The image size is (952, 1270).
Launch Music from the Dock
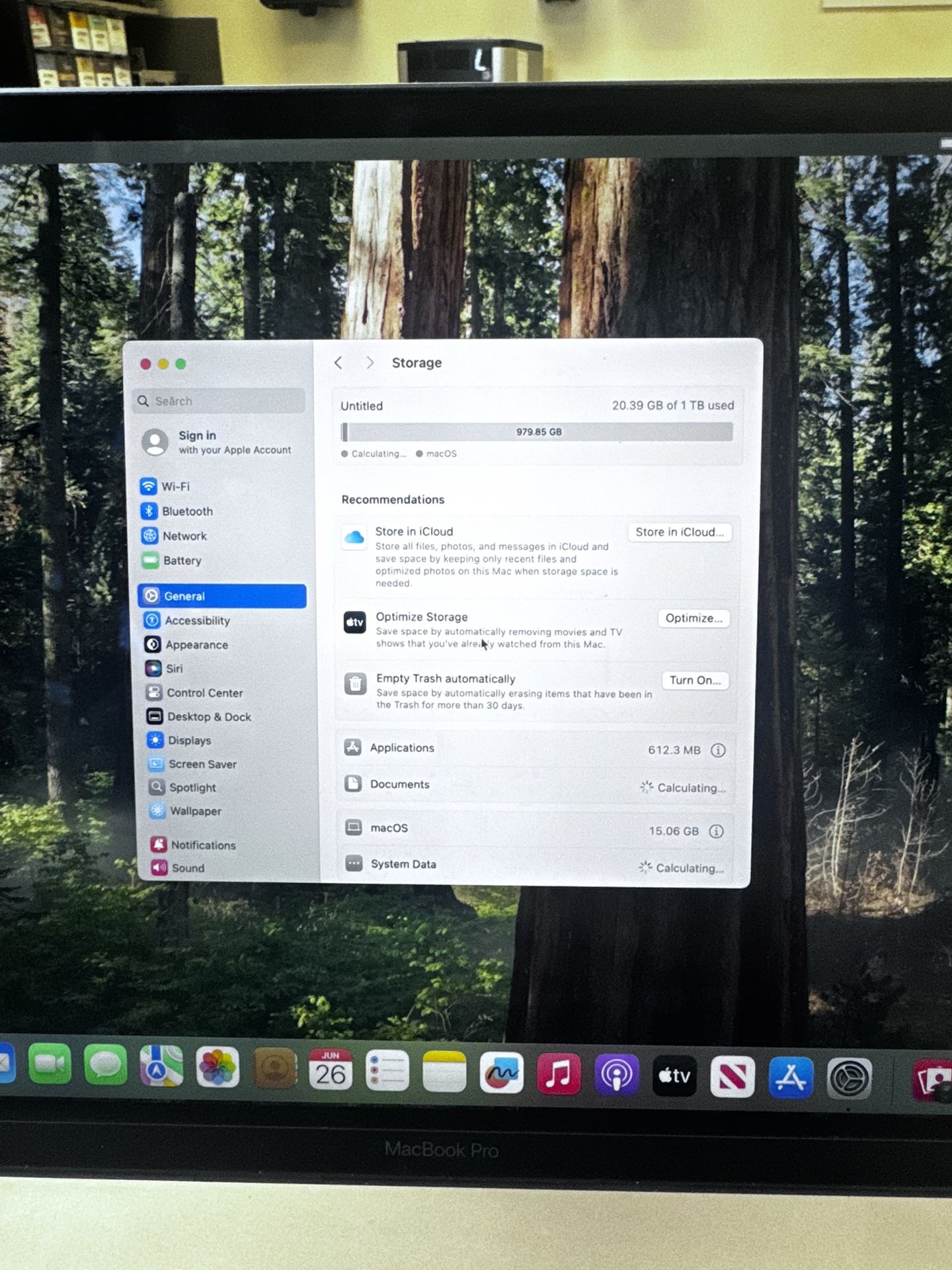click(559, 1074)
